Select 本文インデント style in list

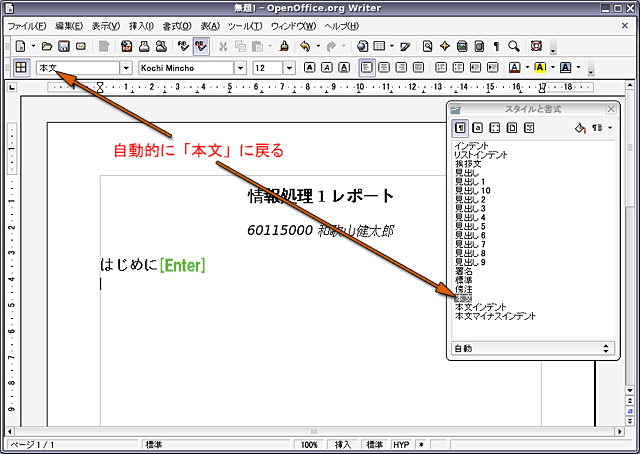480,307
